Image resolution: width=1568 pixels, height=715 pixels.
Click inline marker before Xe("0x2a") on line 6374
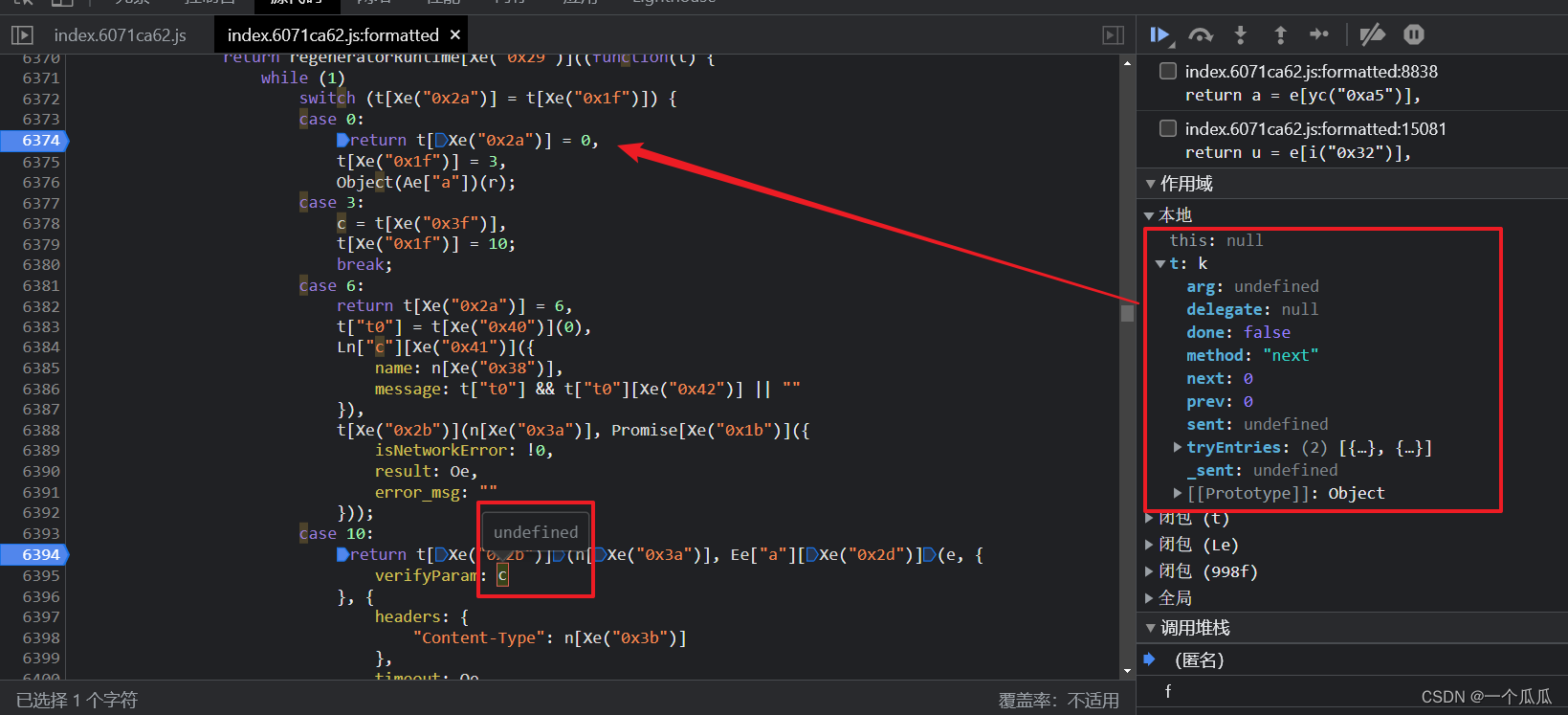click(442, 140)
